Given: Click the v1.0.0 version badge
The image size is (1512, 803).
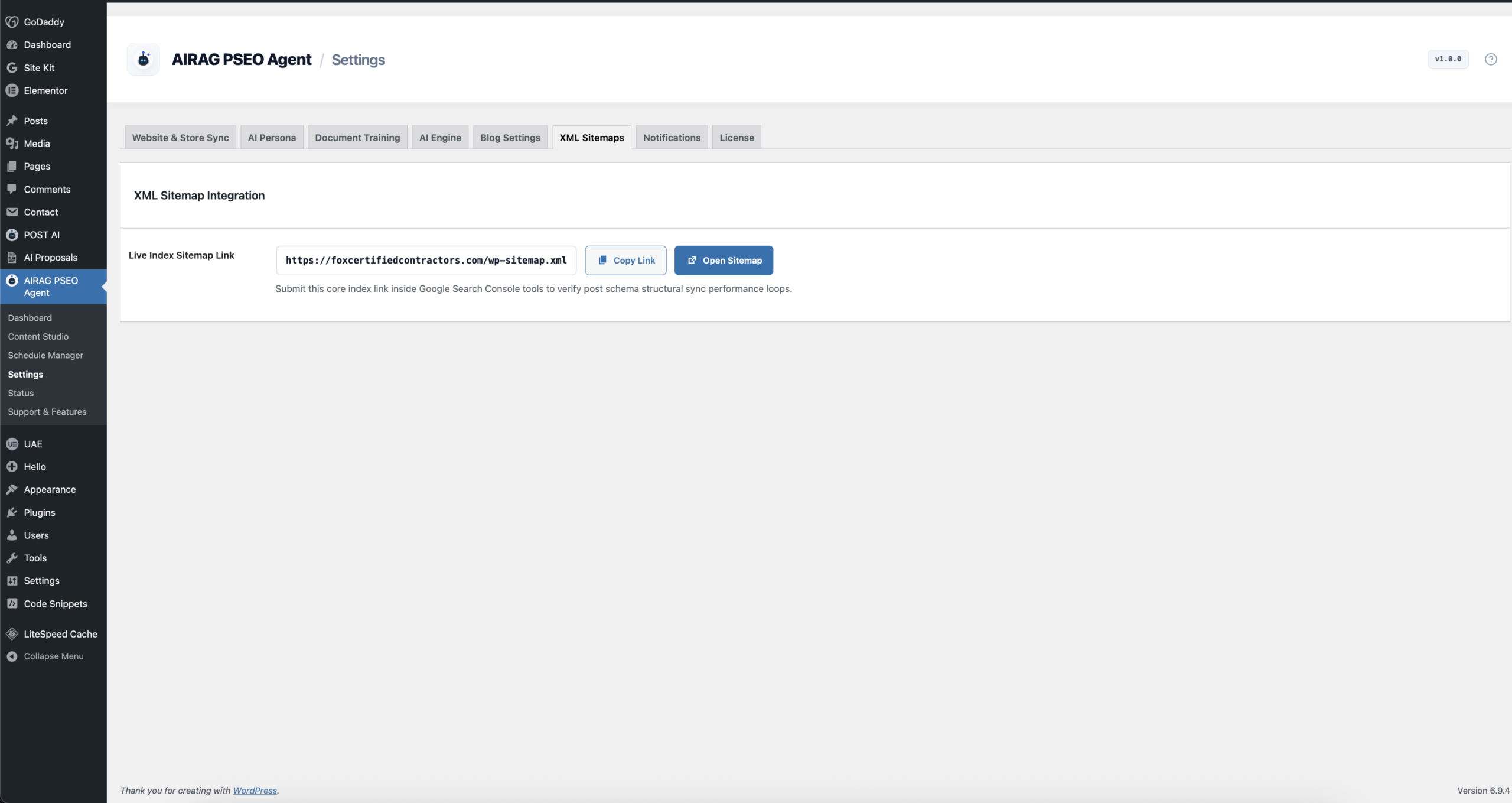Looking at the screenshot, I should point(1448,59).
